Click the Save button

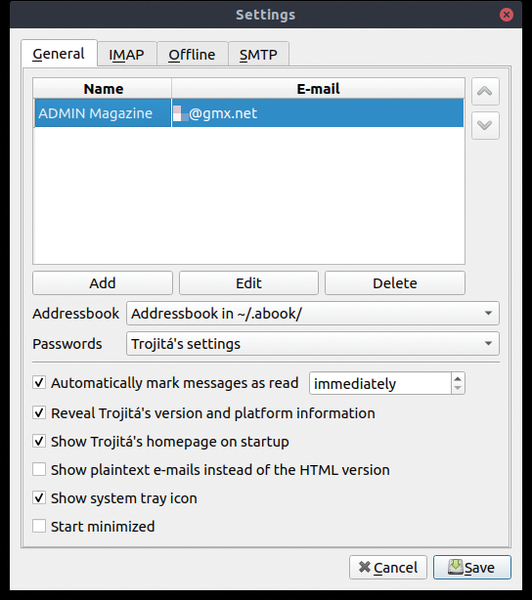(x=472, y=567)
